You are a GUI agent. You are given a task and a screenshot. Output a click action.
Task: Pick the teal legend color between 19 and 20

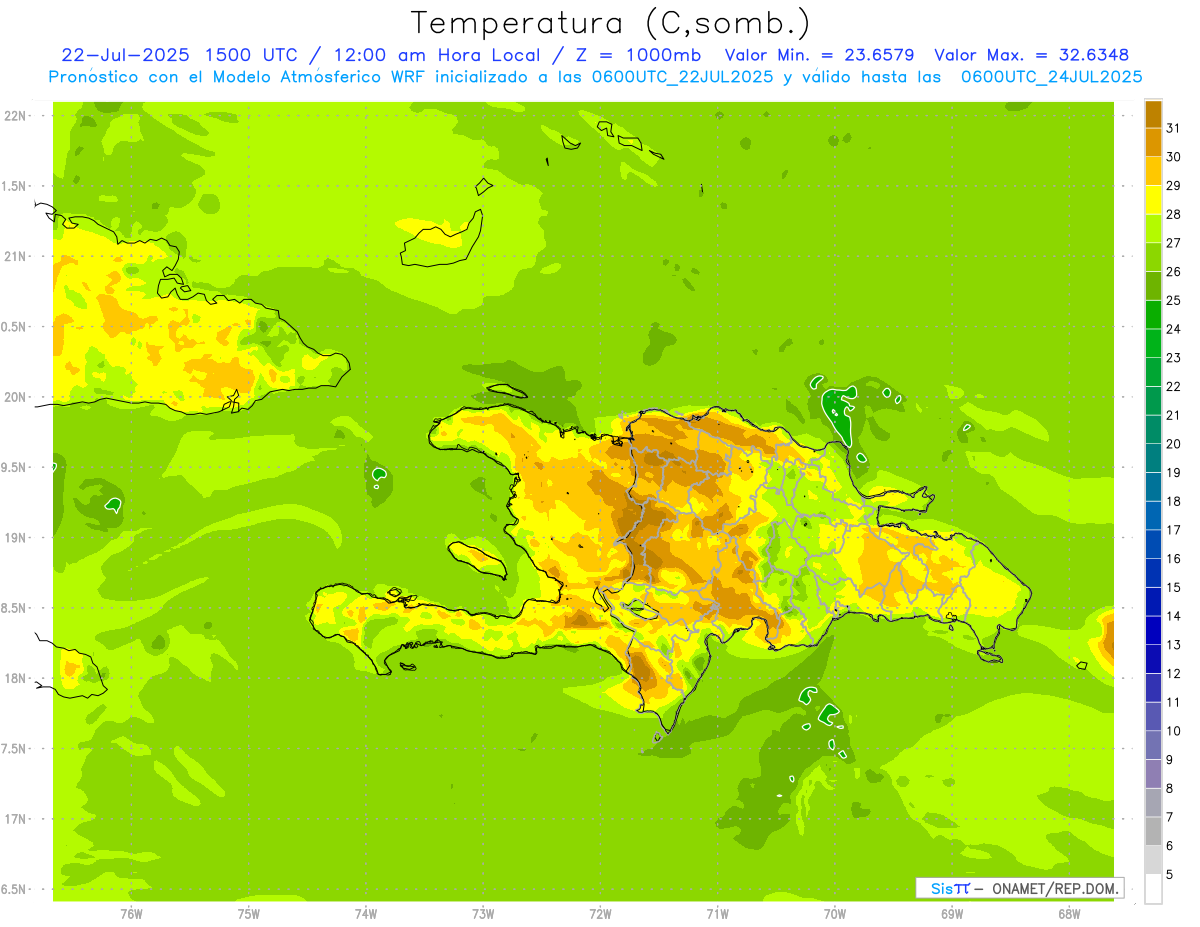[x=1153, y=458]
